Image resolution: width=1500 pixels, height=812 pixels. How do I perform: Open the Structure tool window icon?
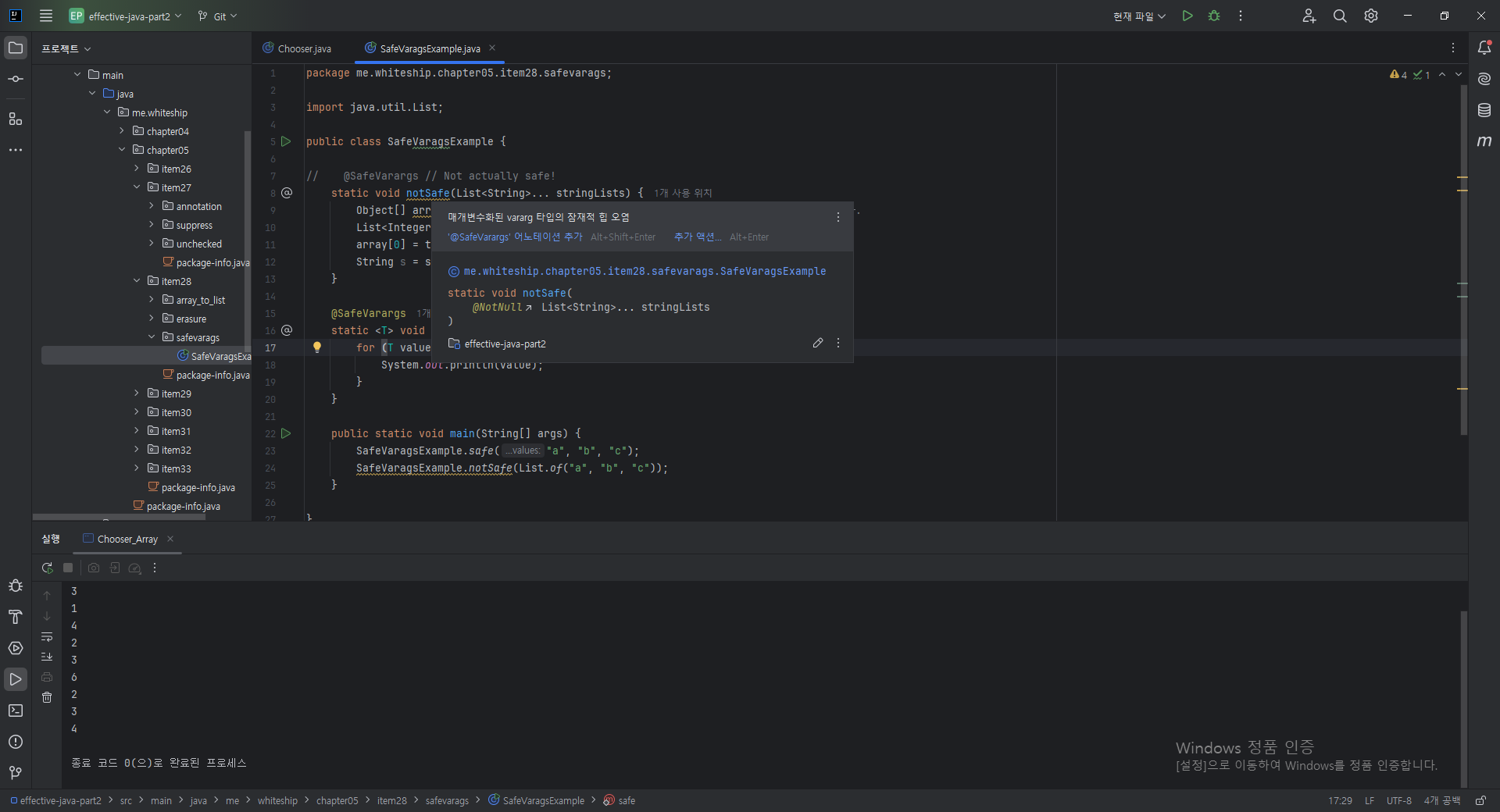coord(16,119)
